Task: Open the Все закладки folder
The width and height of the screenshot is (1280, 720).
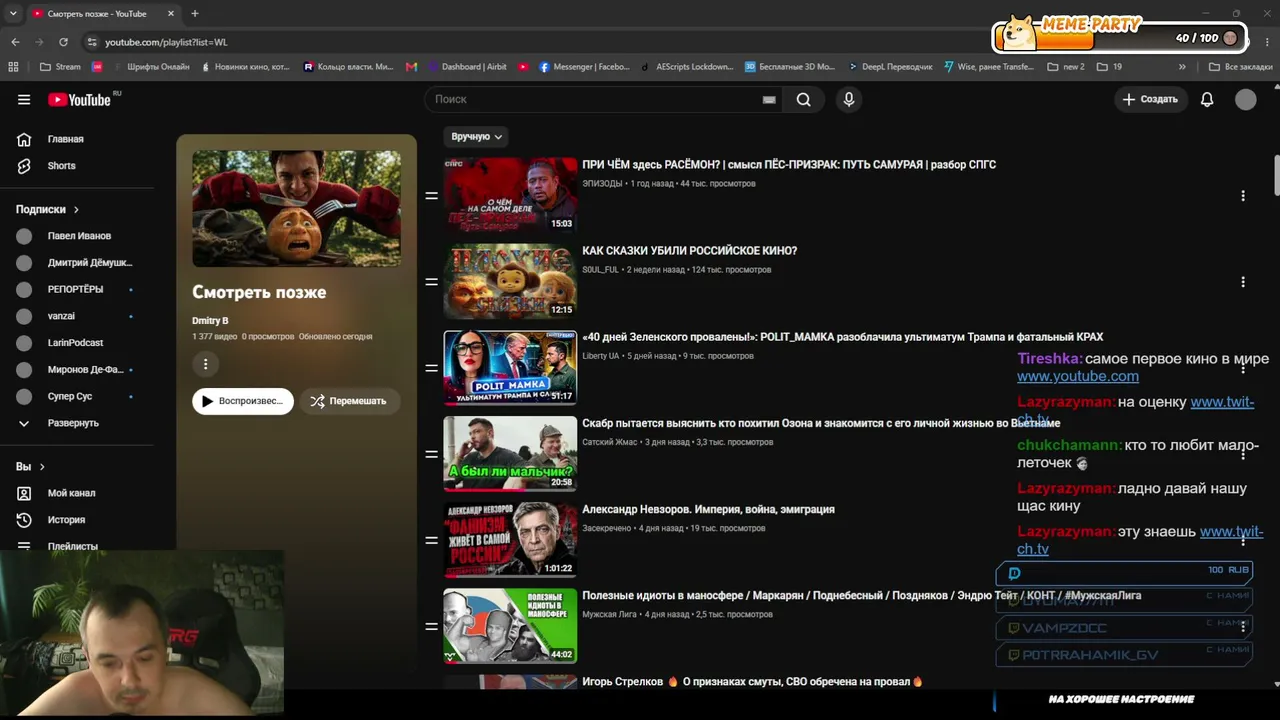Action: [x=1241, y=67]
